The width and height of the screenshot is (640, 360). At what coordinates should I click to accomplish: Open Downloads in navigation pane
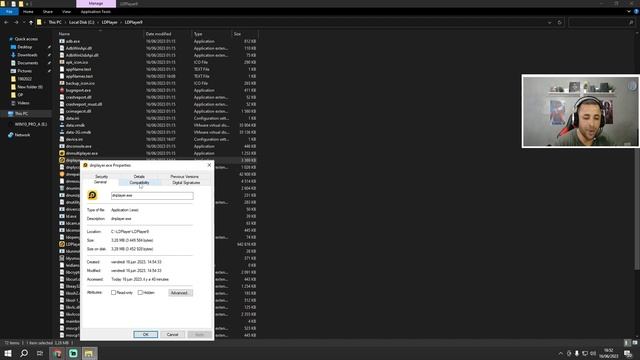[27, 55]
